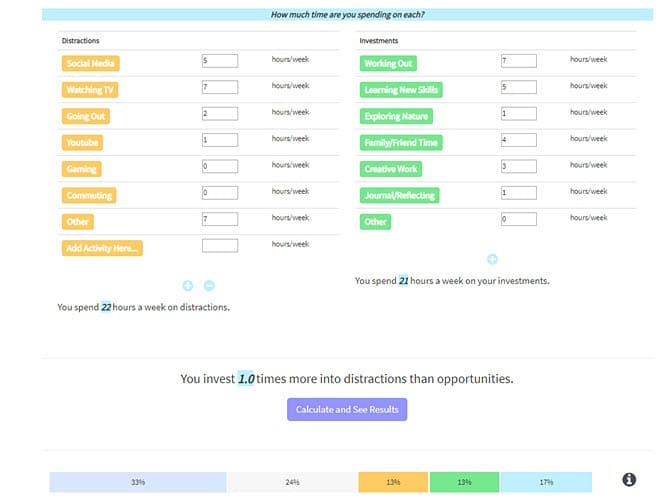This screenshot has height=503, width=670.
Task: Focus the Creative Work hours input
Action: coord(518,167)
